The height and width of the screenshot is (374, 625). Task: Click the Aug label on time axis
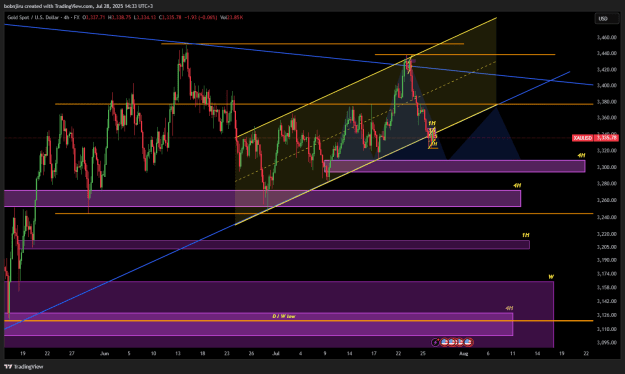coord(464,353)
